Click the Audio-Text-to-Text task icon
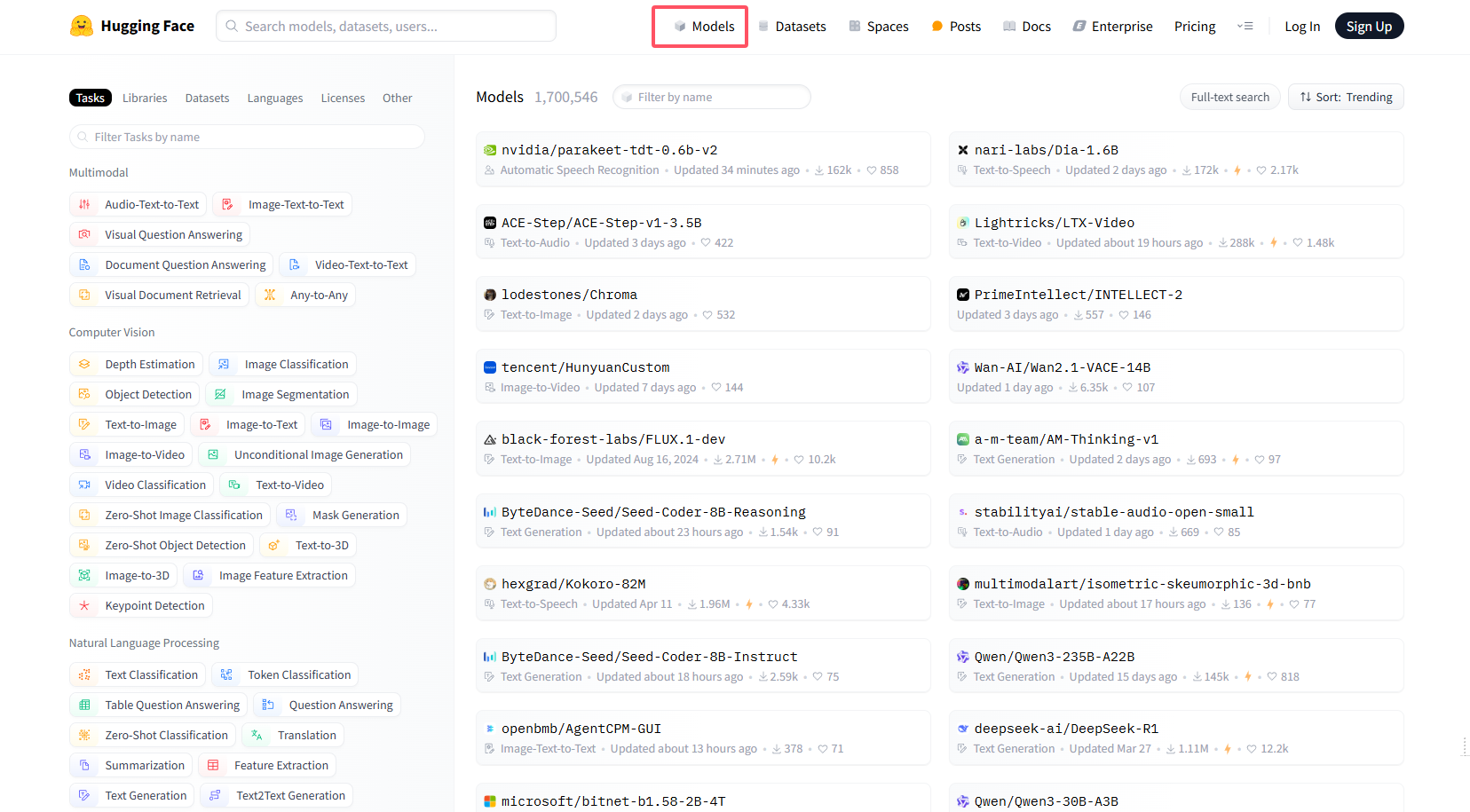1470x812 pixels. point(84,204)
